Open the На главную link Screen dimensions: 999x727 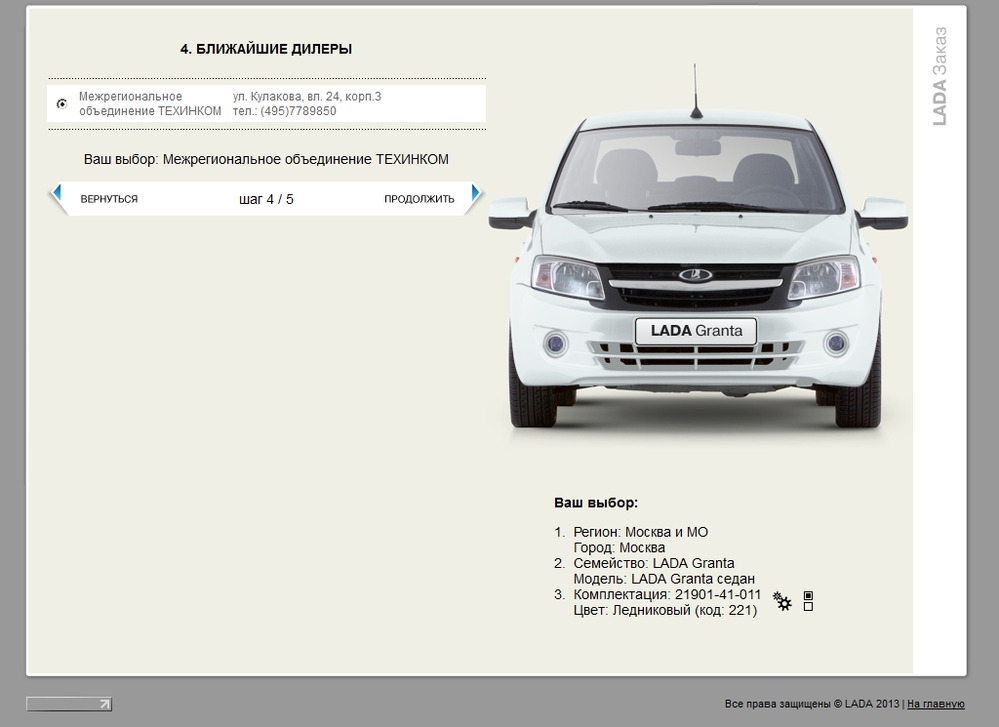[x=935, y=704]
